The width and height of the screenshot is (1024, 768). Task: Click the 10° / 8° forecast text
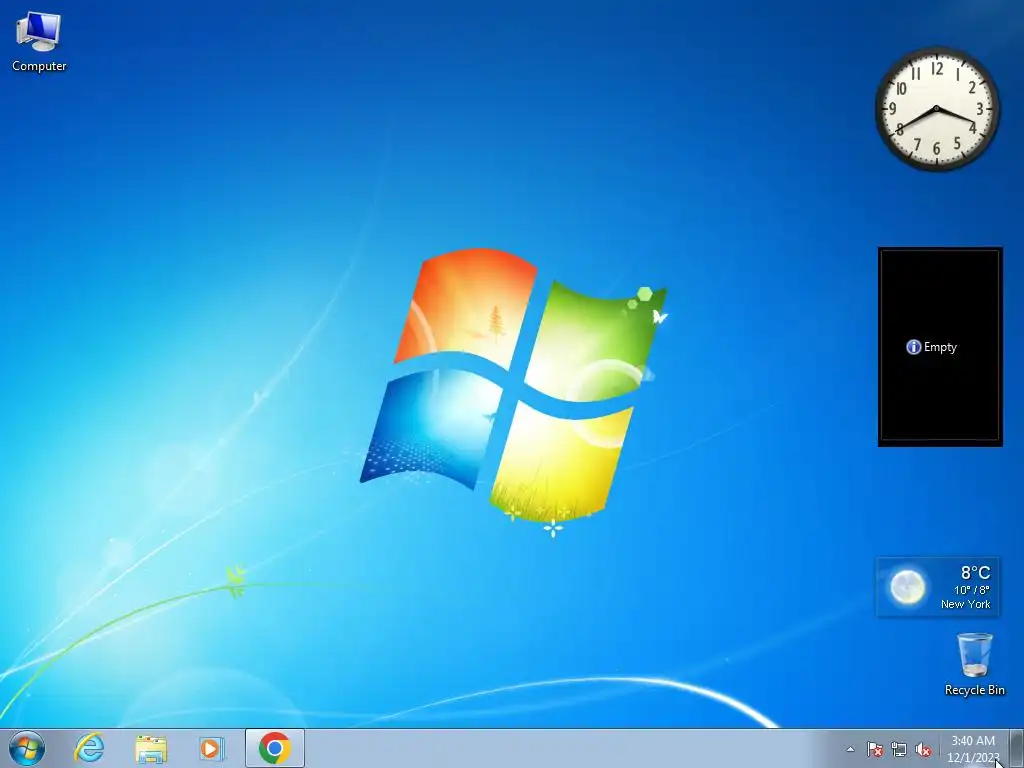click(972, 590)
